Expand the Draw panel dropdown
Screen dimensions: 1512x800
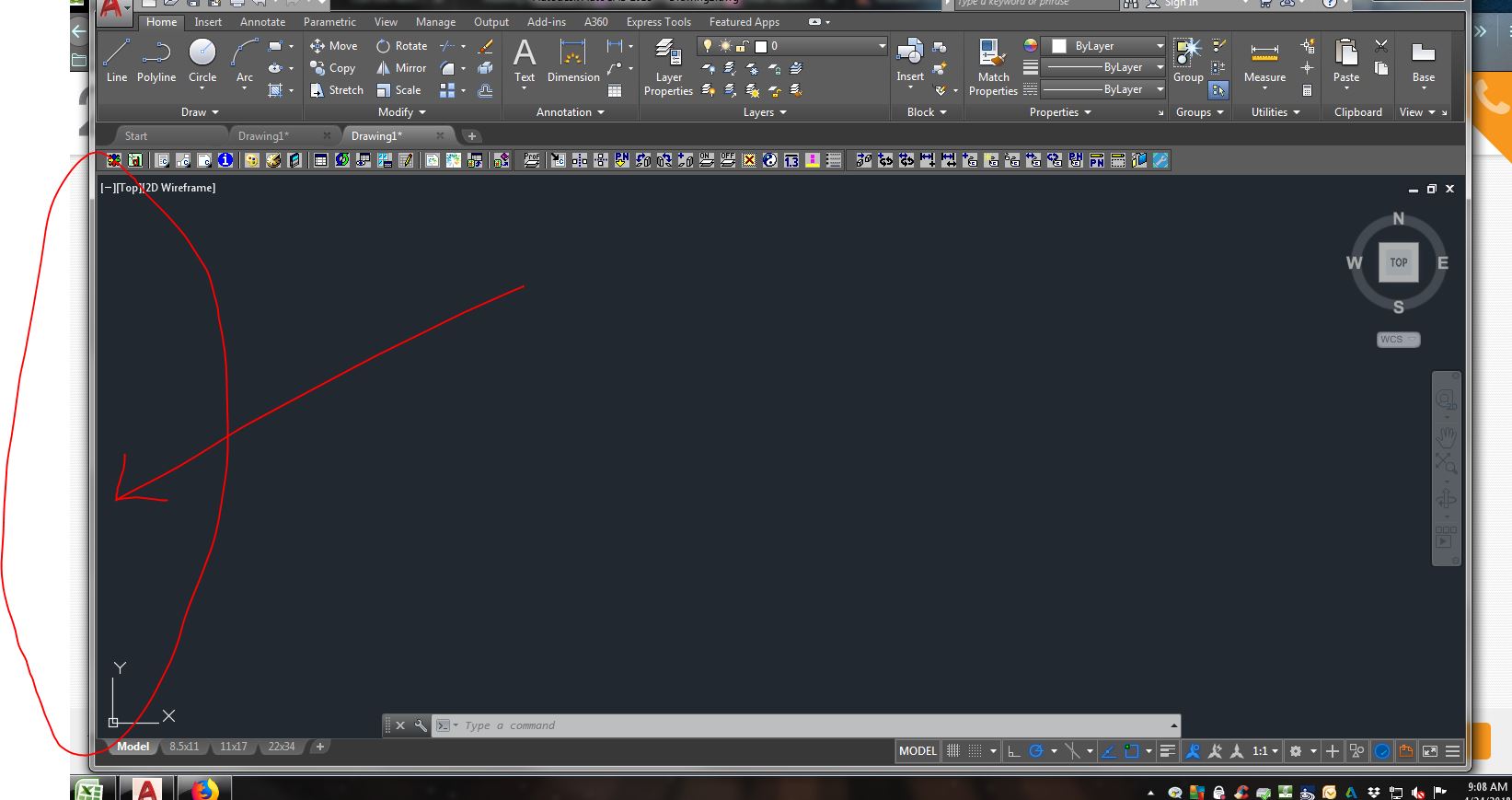(x=200, y=112)
